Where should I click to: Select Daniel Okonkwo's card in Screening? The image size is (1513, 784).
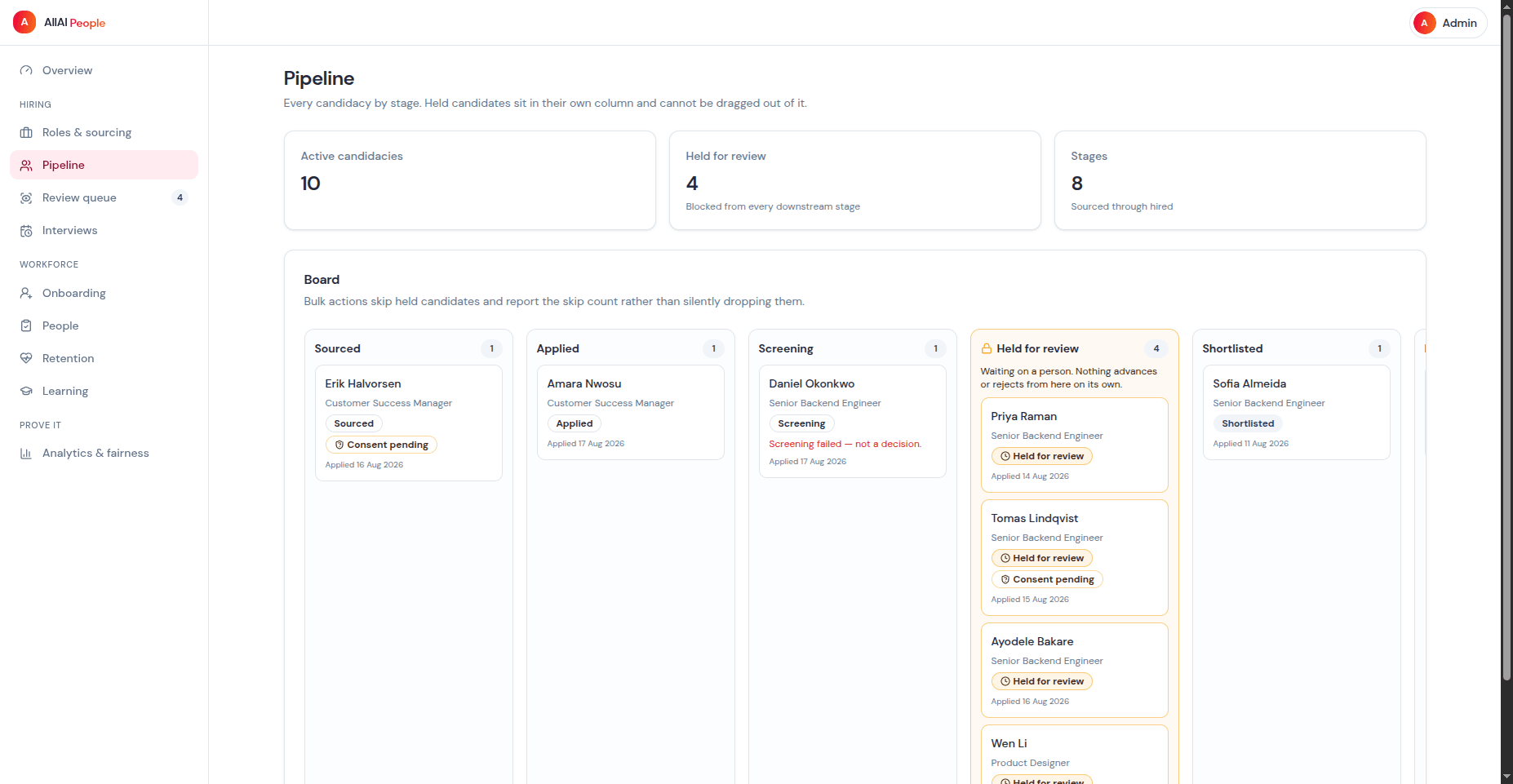coord(852,421)
